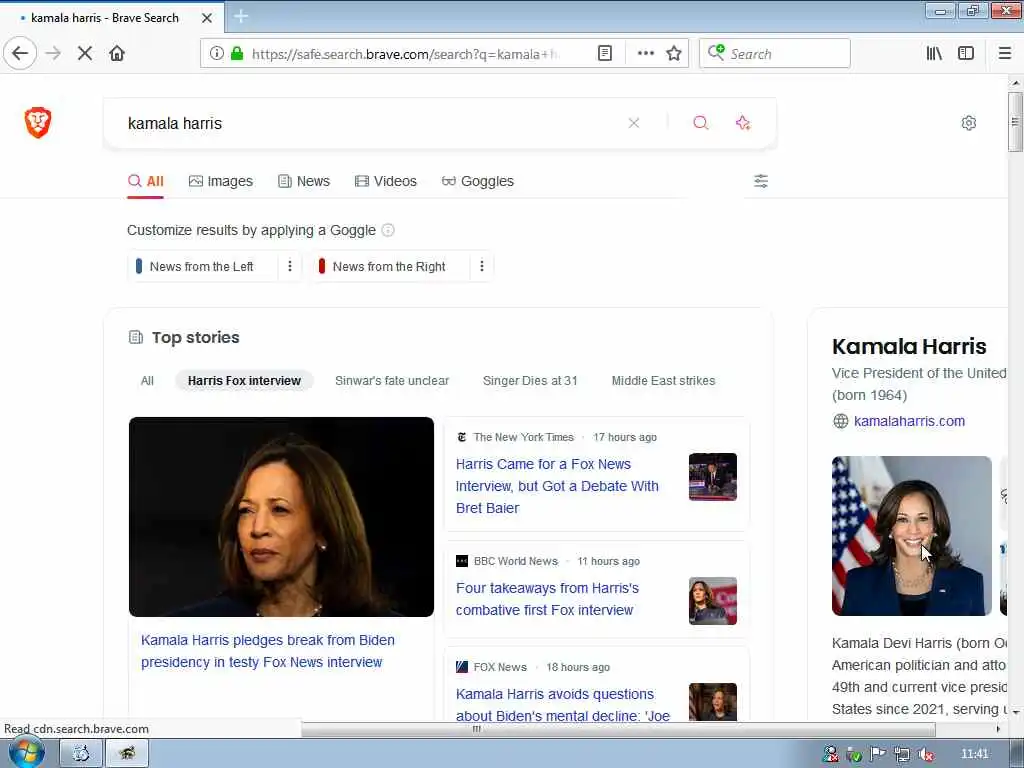Open News from the Left options menu
This screenshot has width=1024, height=768.
pos(290,266)
